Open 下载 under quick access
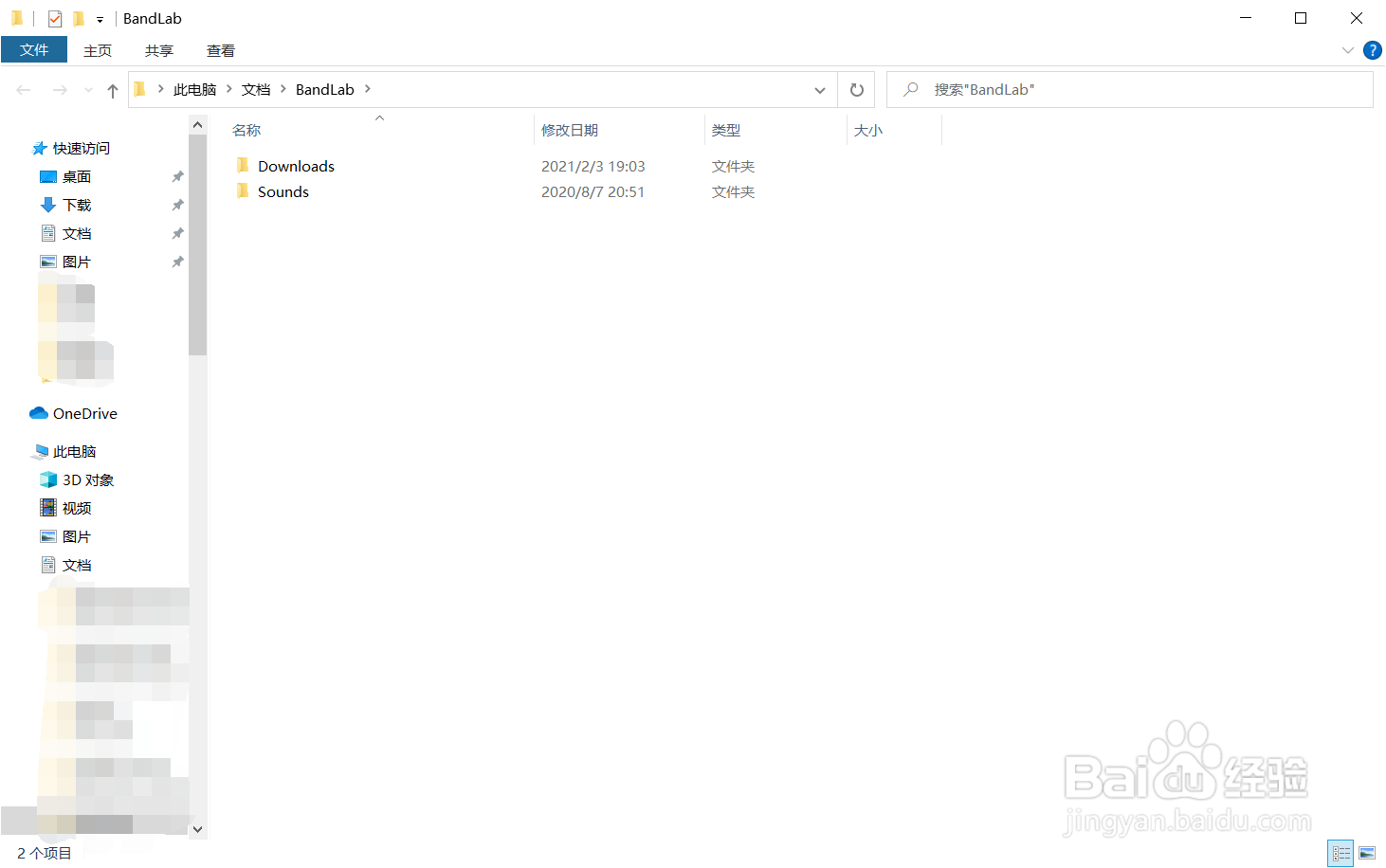Screen dimensions: 1386x868 (x=77, y=205)
